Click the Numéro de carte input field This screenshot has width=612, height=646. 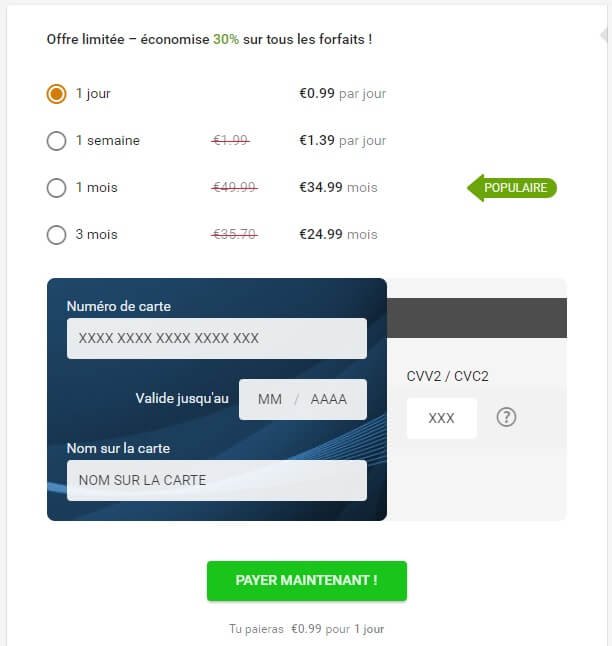(216, 338)
